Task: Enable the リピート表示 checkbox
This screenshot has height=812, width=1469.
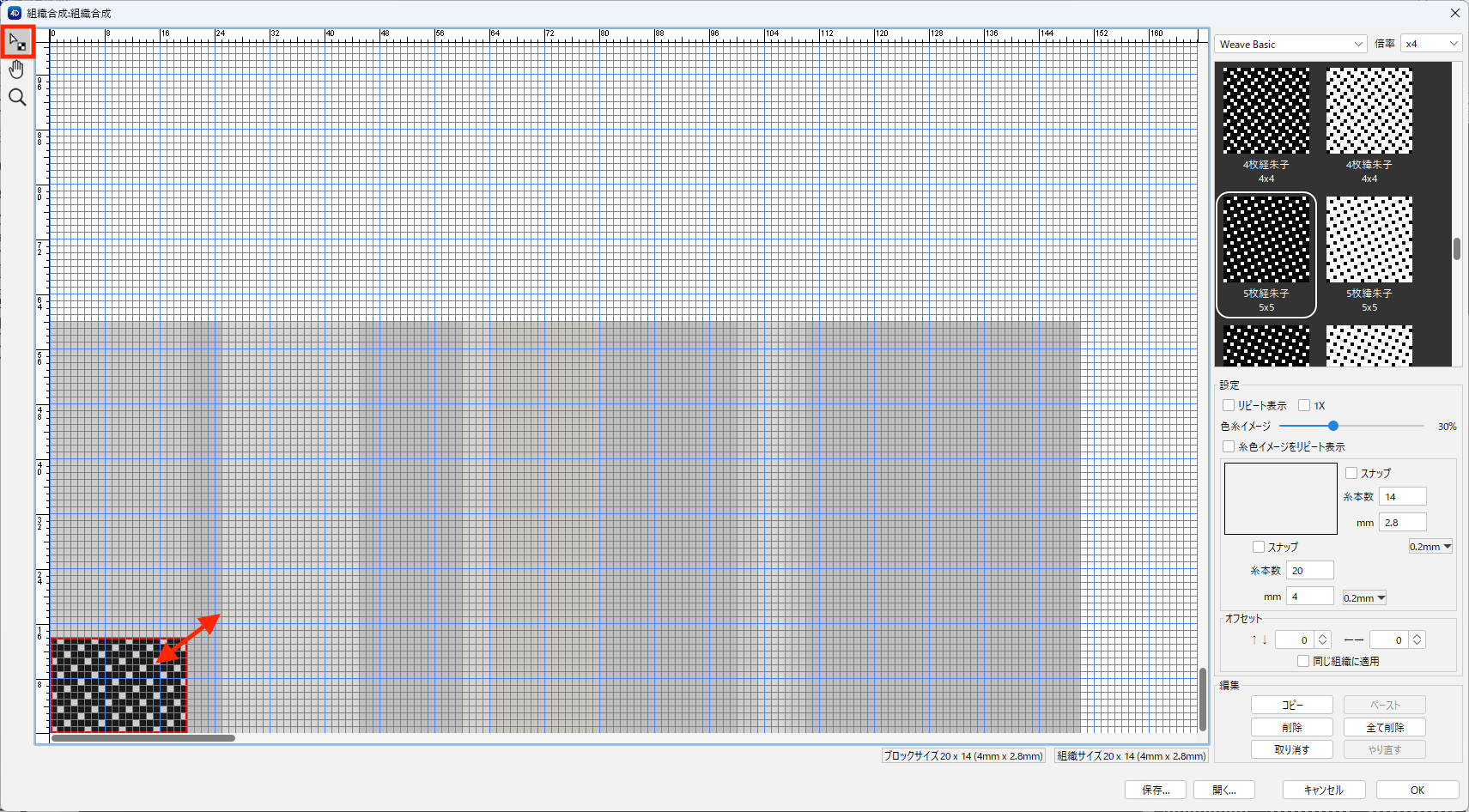Action: coord(1229,405)
